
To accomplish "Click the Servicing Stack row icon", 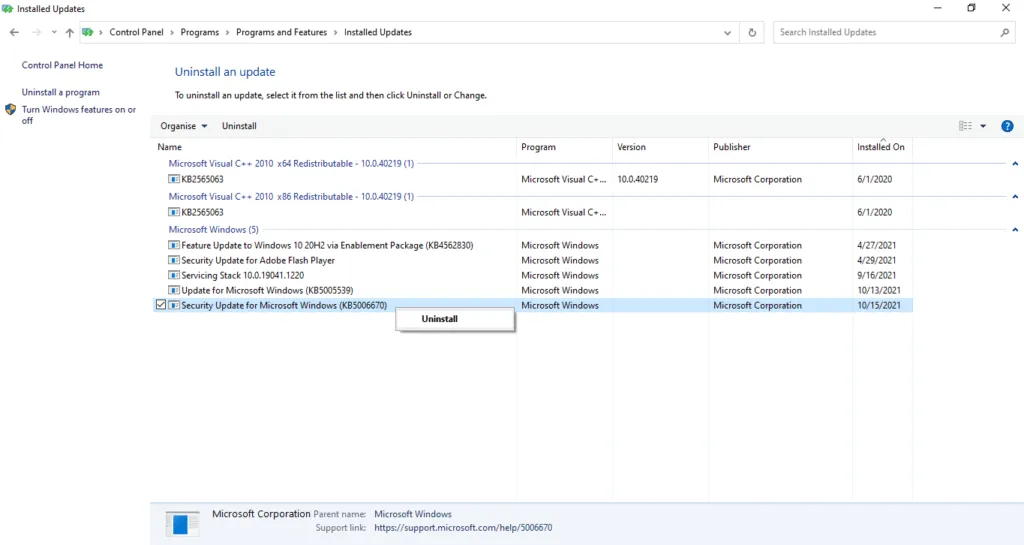I will pyautogui.click(x=174, y=275).
